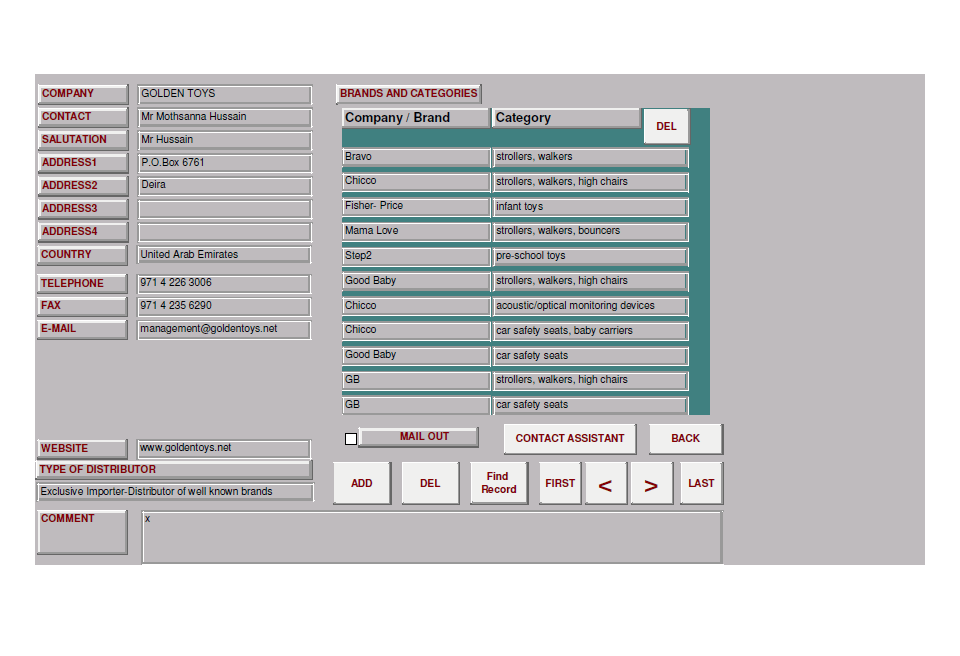
Task: Select the Fisher- Price brand cell
Action: tap(416, 207)
